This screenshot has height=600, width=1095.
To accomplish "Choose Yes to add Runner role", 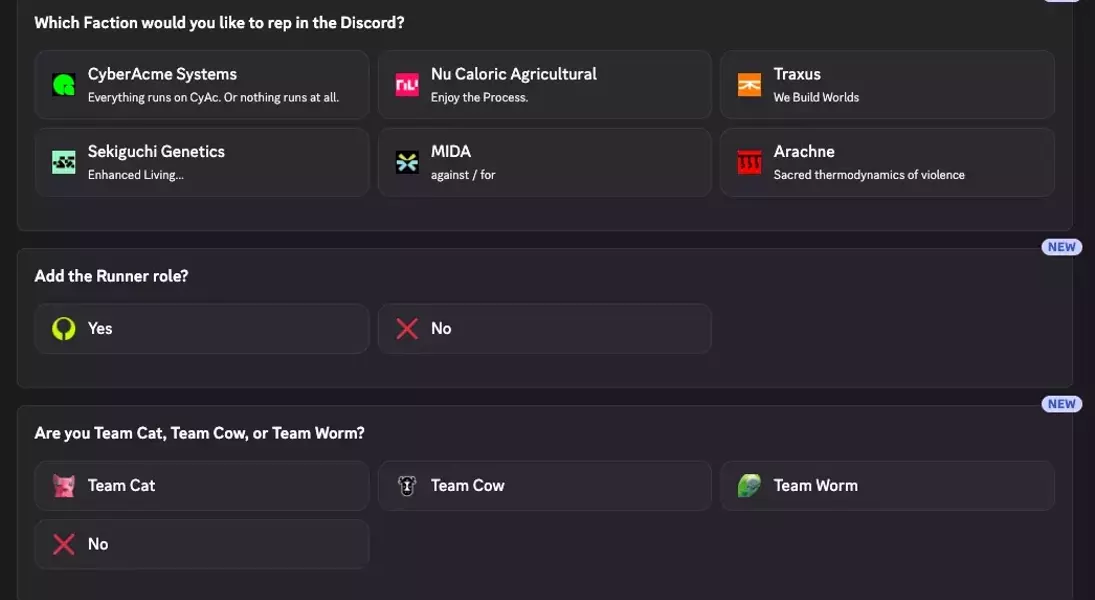I will (201, 329).
